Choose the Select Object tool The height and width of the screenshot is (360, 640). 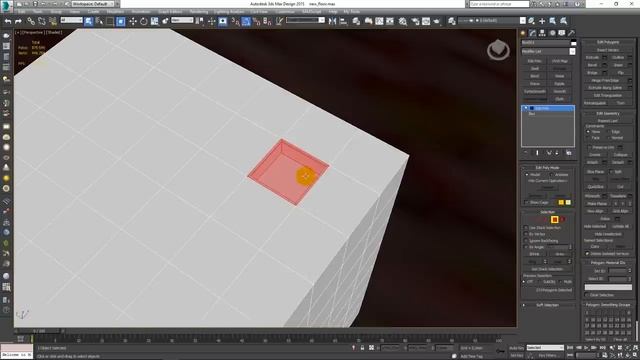(x=89, y=21)
